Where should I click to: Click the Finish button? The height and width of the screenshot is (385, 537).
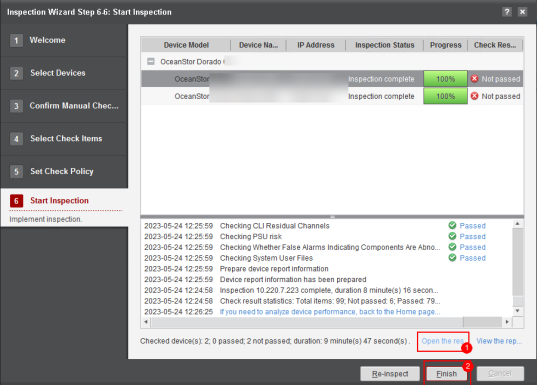coord(447,374)
